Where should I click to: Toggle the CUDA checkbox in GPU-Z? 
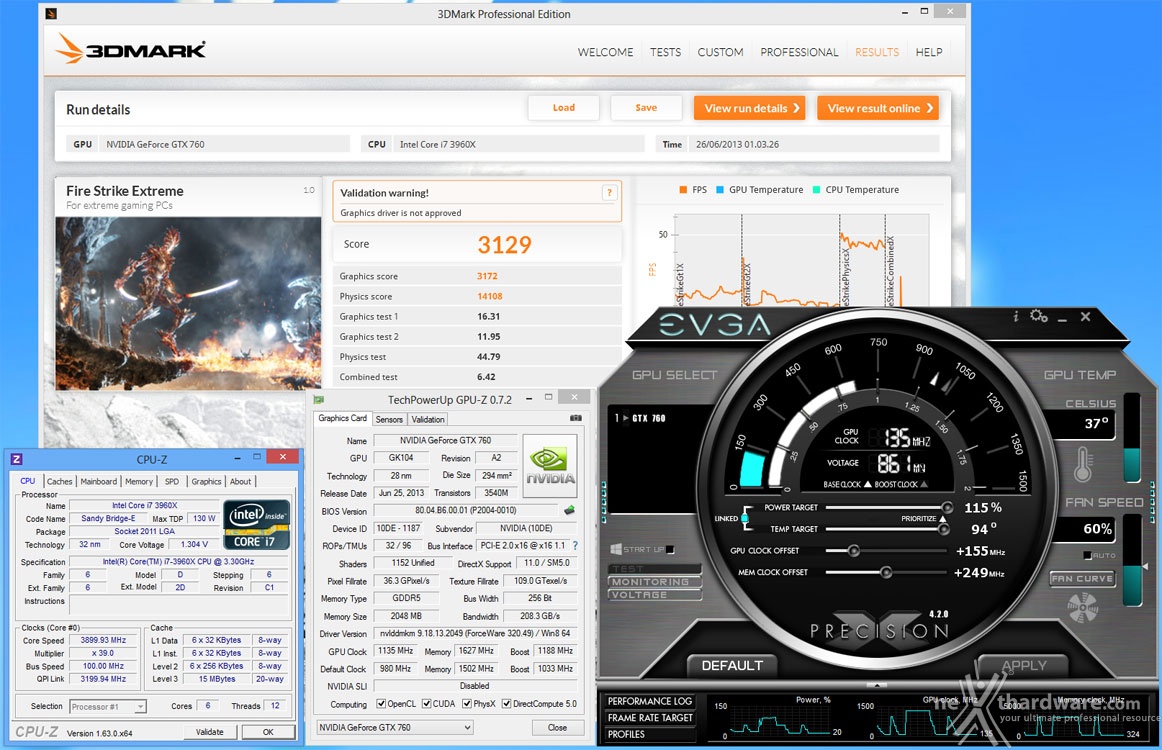[427, 704]
